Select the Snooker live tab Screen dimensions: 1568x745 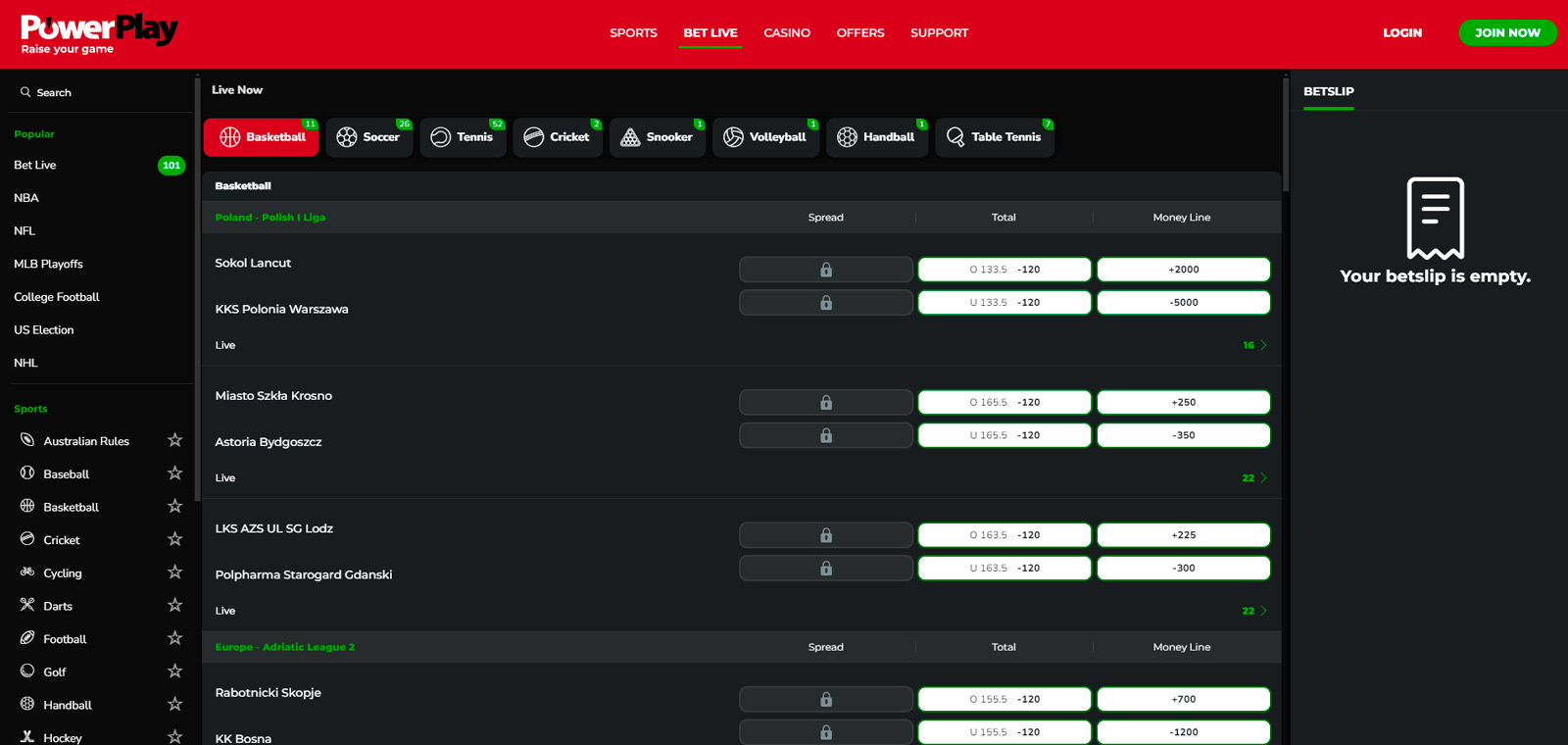point(658,137)
